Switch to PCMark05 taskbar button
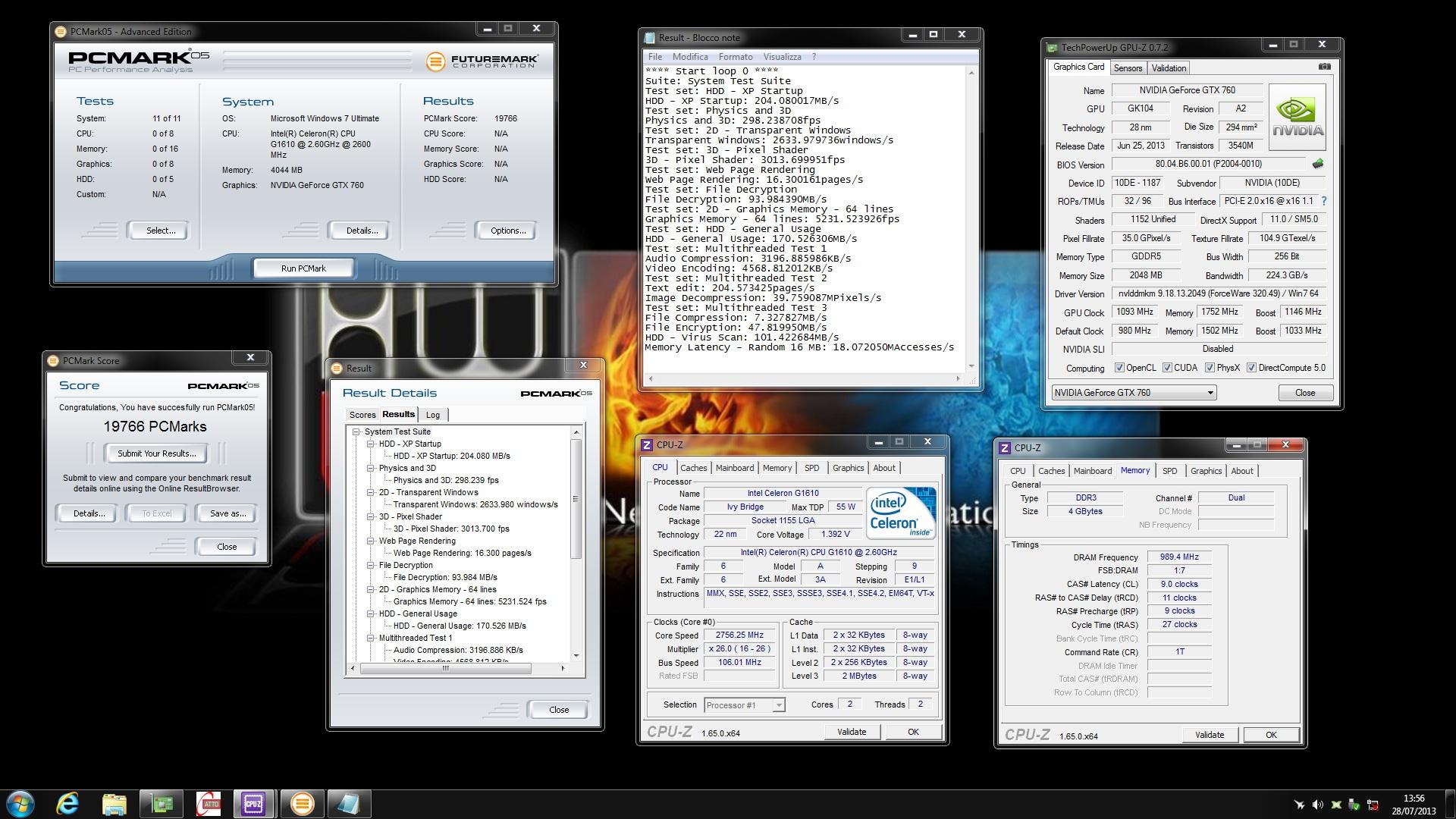1456x819 pixels. pyautogui.click(x=302, y=804)
